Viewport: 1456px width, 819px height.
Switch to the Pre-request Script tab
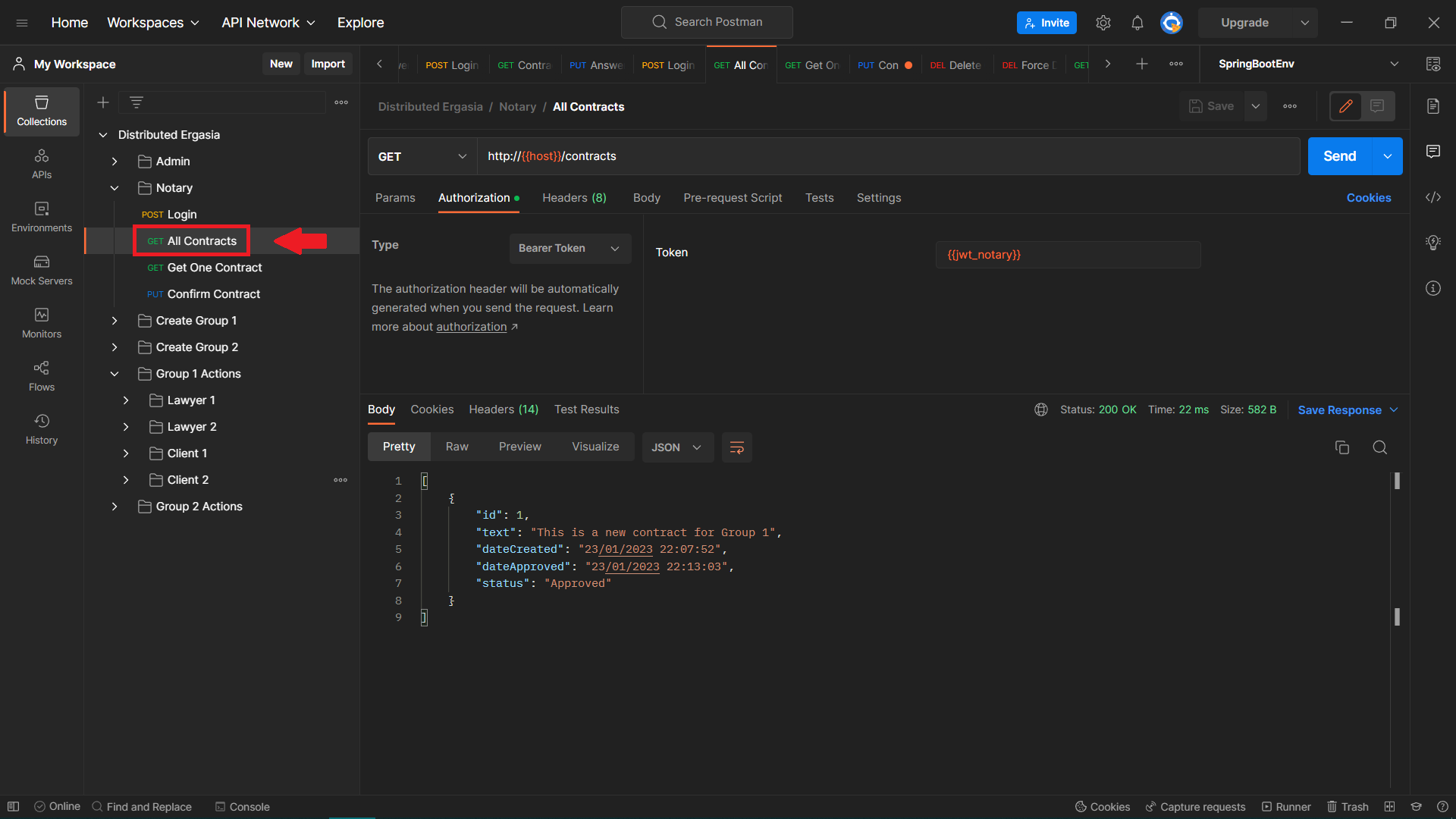coord(733,198)
